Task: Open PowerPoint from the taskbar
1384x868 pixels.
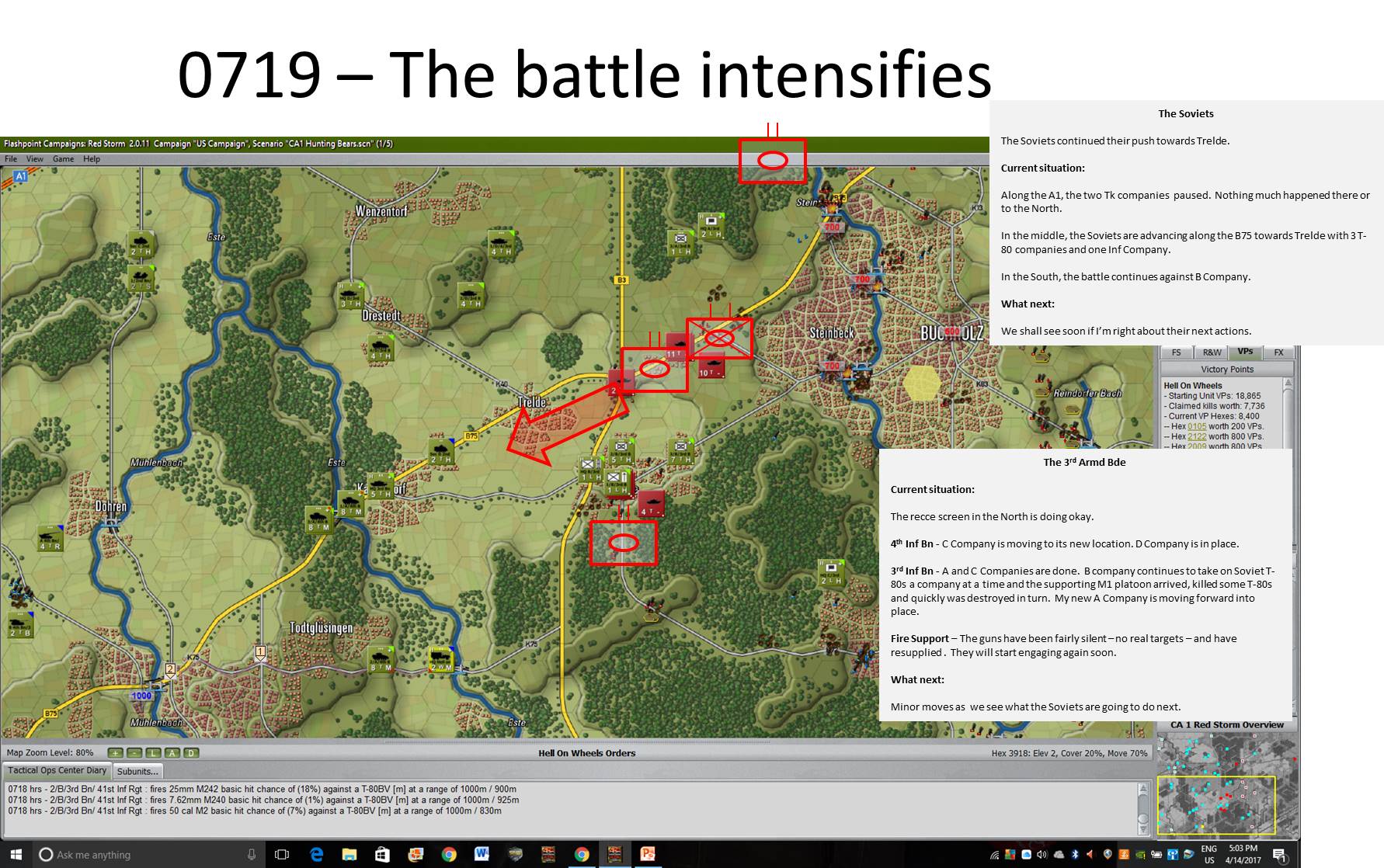Action: pos(647,855)
